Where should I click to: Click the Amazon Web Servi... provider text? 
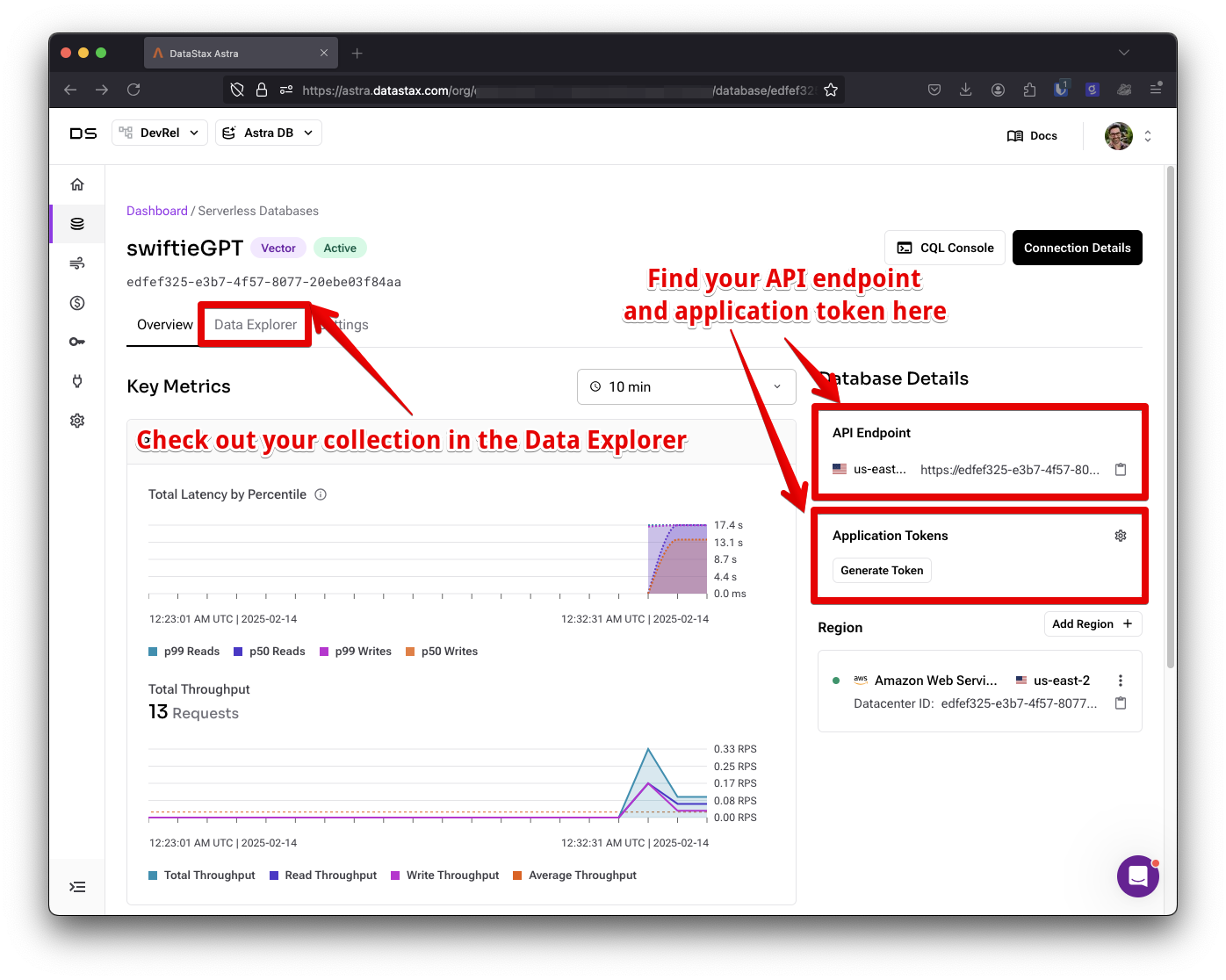tap(936, 681)
